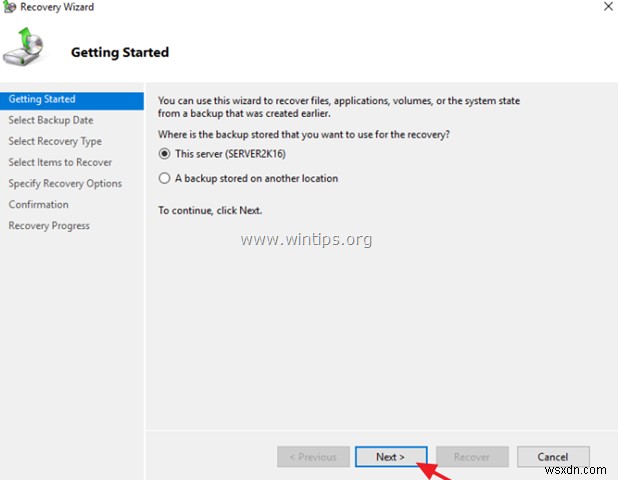Click the Next button

coord(391,457)
